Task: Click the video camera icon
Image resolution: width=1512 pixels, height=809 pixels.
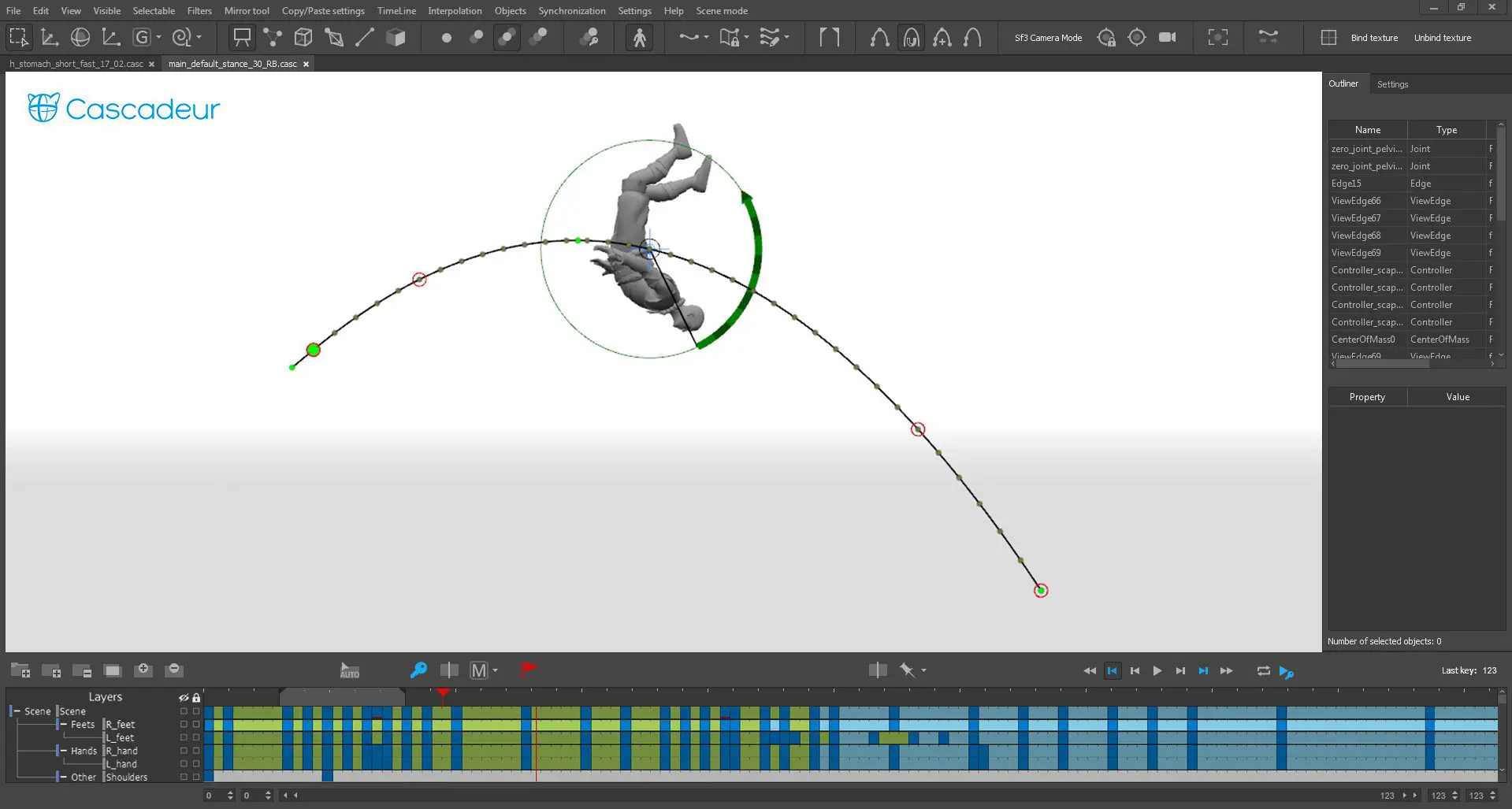Action: [1167, 38]
